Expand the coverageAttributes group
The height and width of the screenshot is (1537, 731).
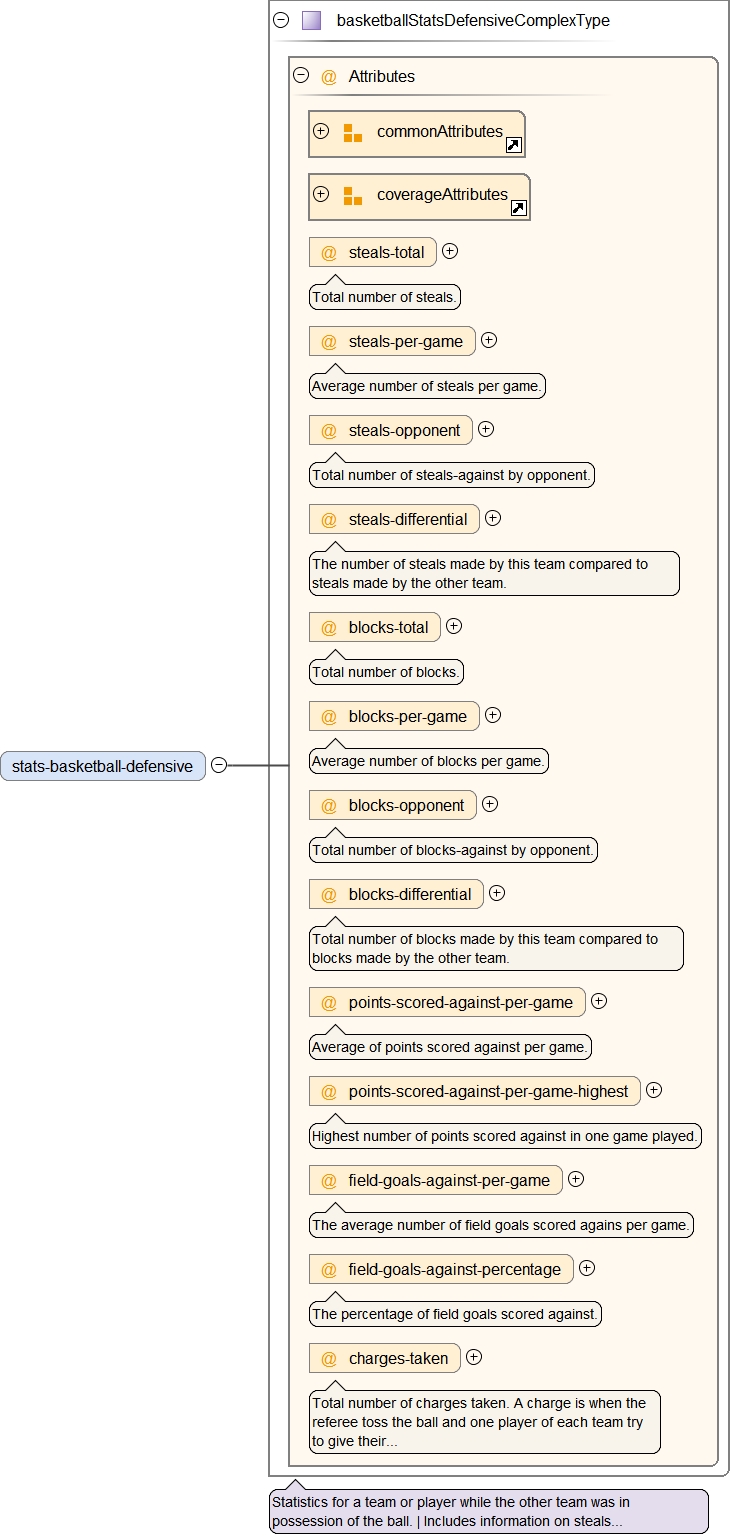[x=321, y=194]
